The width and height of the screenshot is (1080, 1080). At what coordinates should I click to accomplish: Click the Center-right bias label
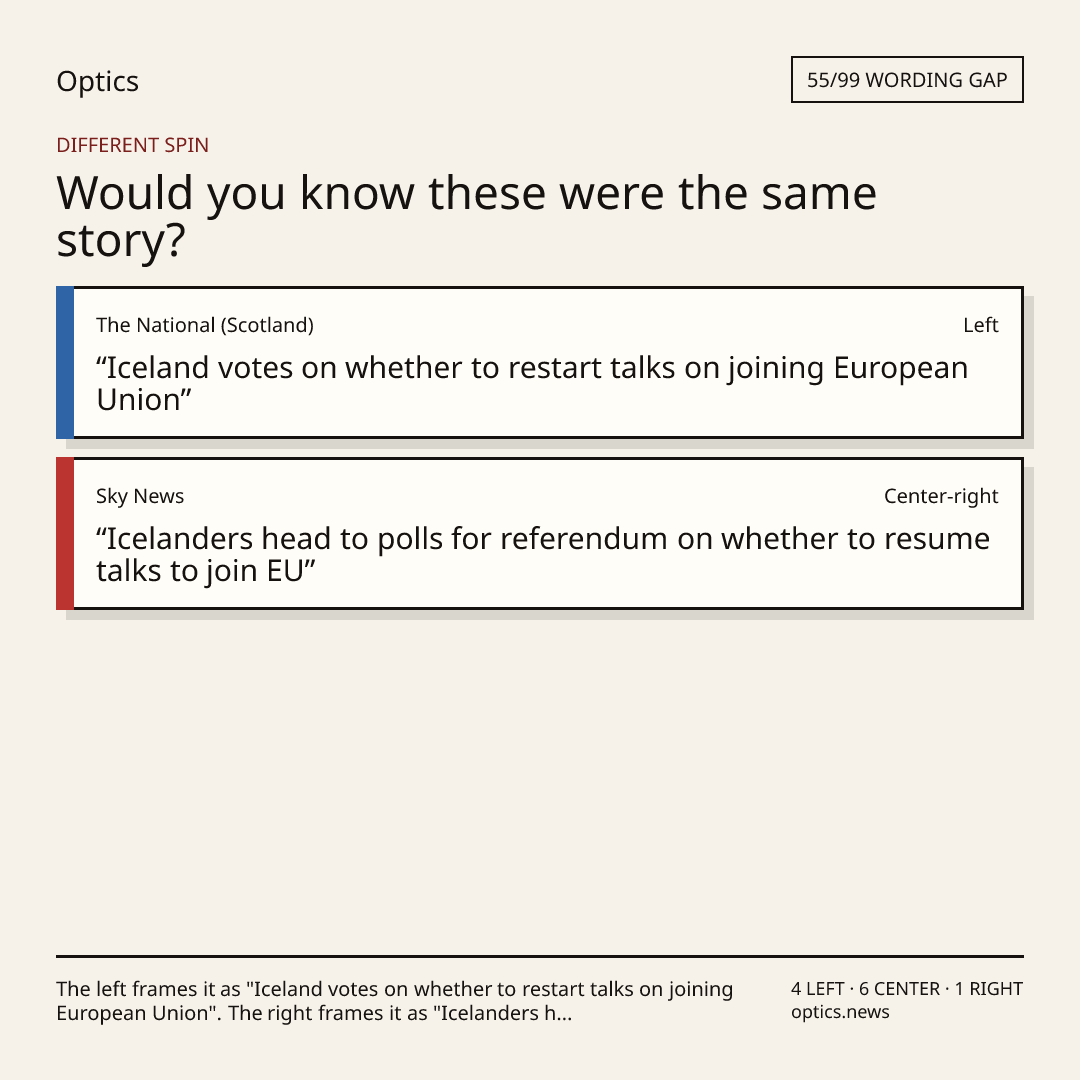[x=941, y=496]
